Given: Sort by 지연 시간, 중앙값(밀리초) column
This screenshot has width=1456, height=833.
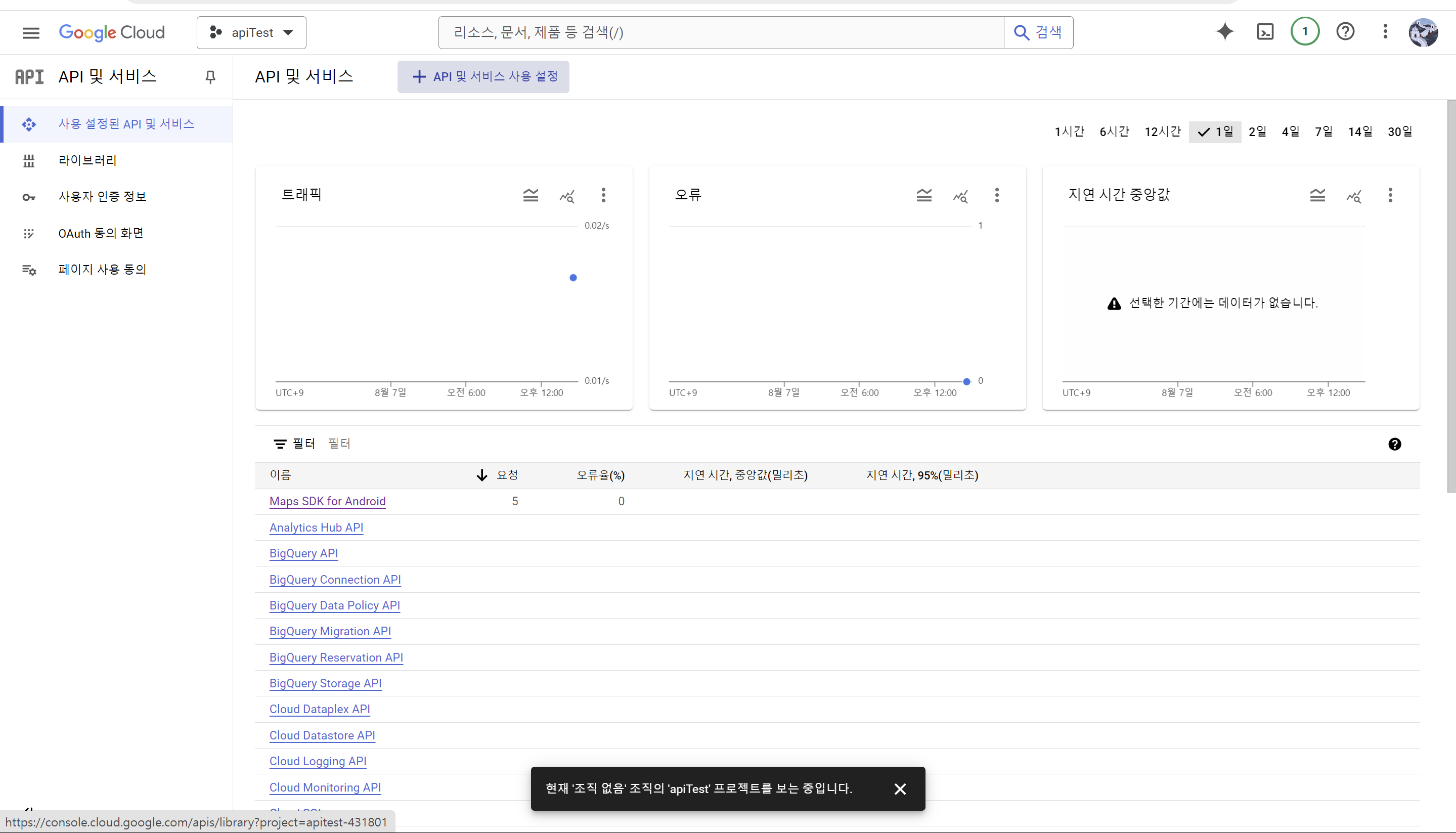Looking at the screenshot, I should 746,475.
